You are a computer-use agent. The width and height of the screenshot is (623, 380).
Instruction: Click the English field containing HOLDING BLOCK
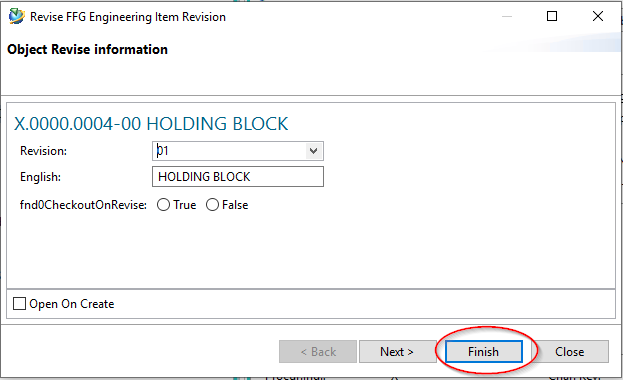238,176
